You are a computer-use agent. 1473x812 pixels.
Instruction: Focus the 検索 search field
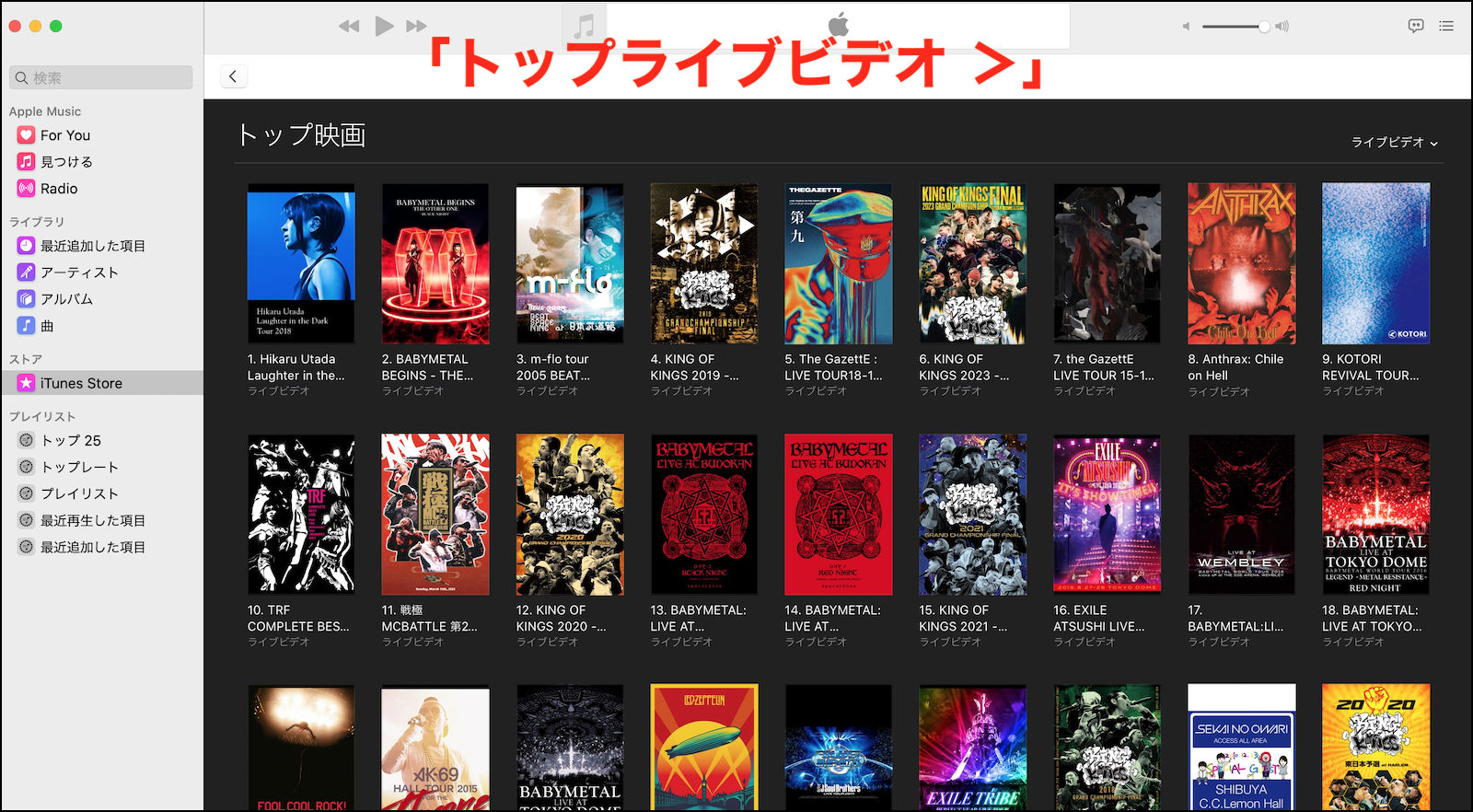[101, 77]
